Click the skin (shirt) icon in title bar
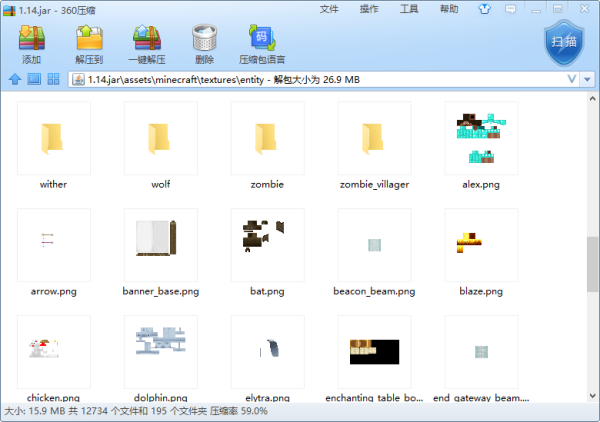600x422 pixels. (x=484, y=9)
